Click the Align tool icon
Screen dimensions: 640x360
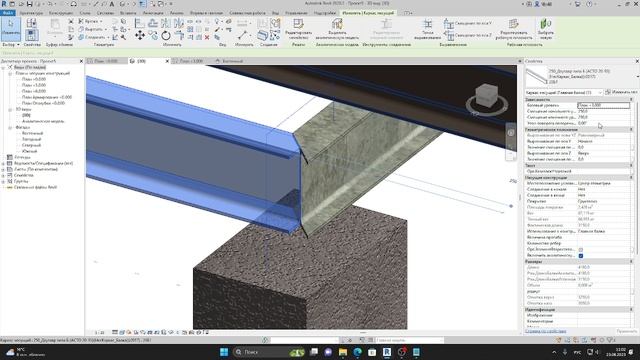(140, 23)
